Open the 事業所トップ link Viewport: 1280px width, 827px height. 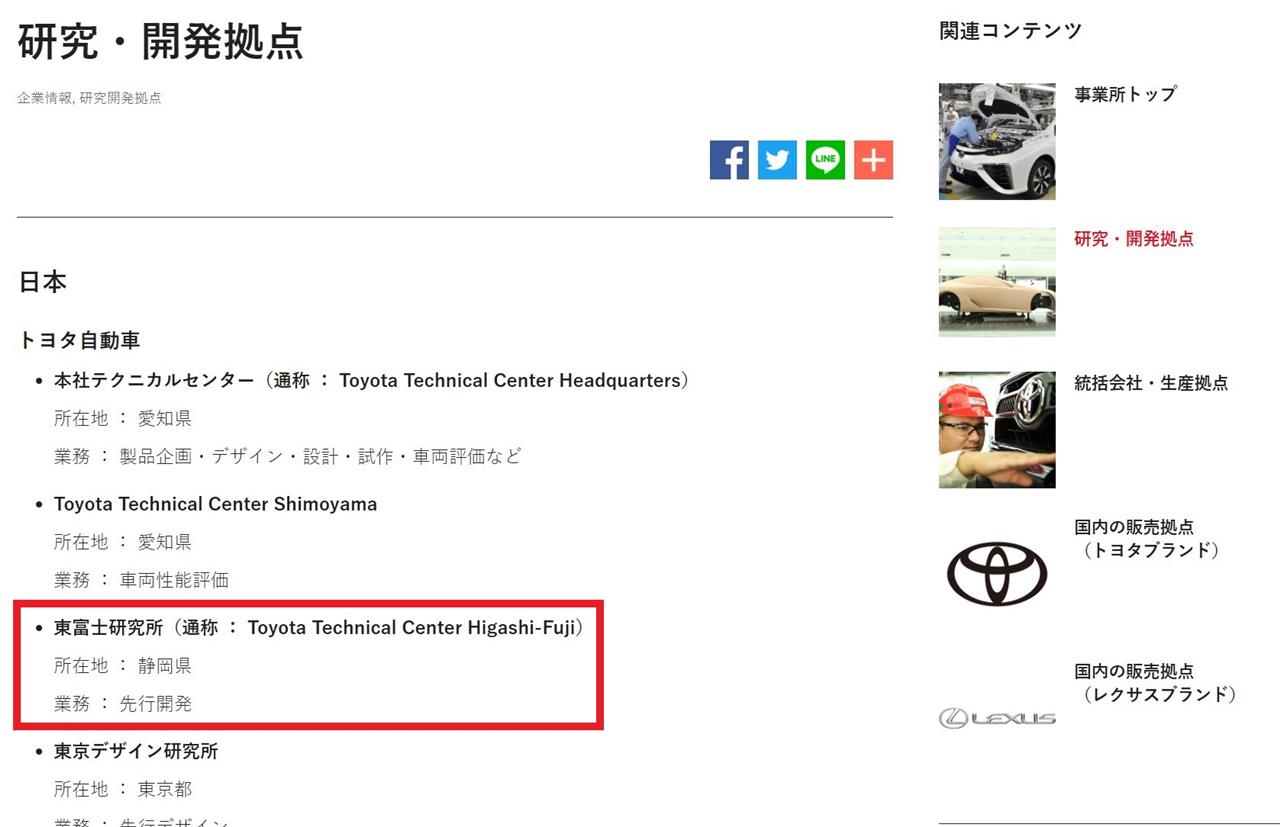coord(1125,94)
